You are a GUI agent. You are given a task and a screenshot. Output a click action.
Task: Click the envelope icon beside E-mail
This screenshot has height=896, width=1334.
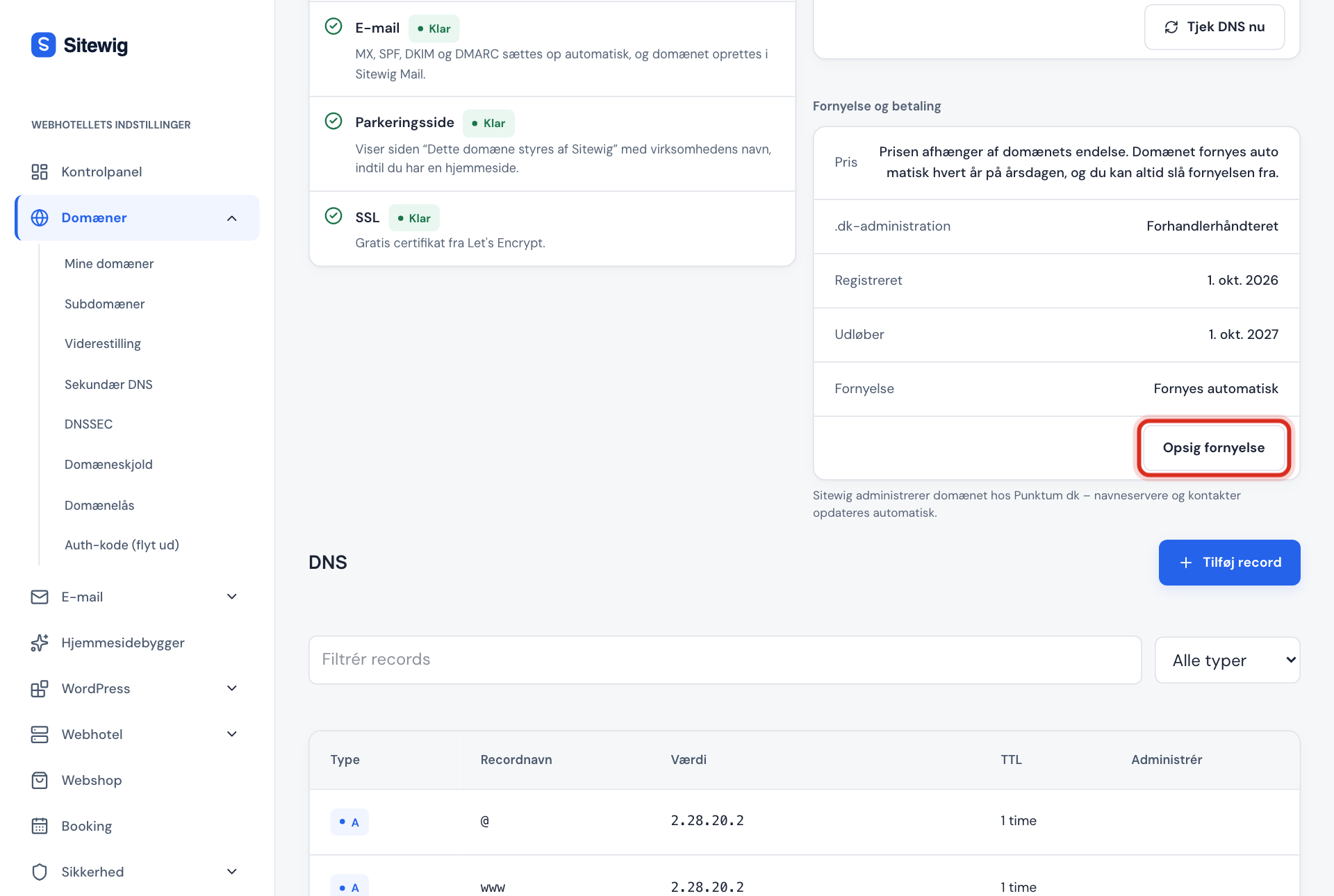(40, 597)
